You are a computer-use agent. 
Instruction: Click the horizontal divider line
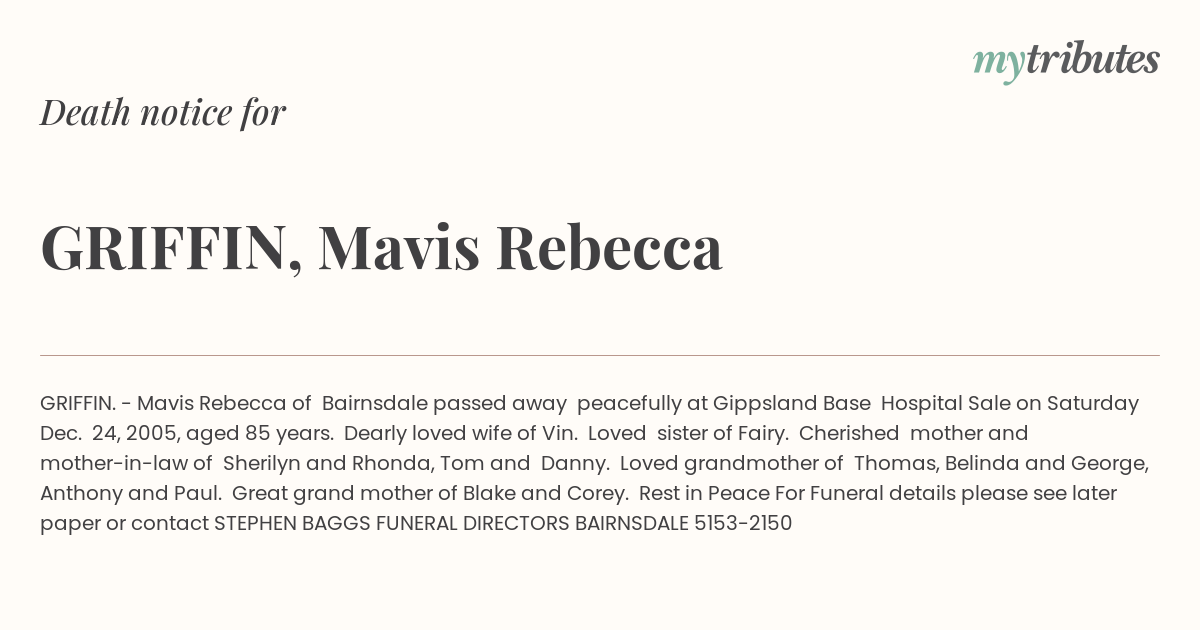(x=600, y=355)
